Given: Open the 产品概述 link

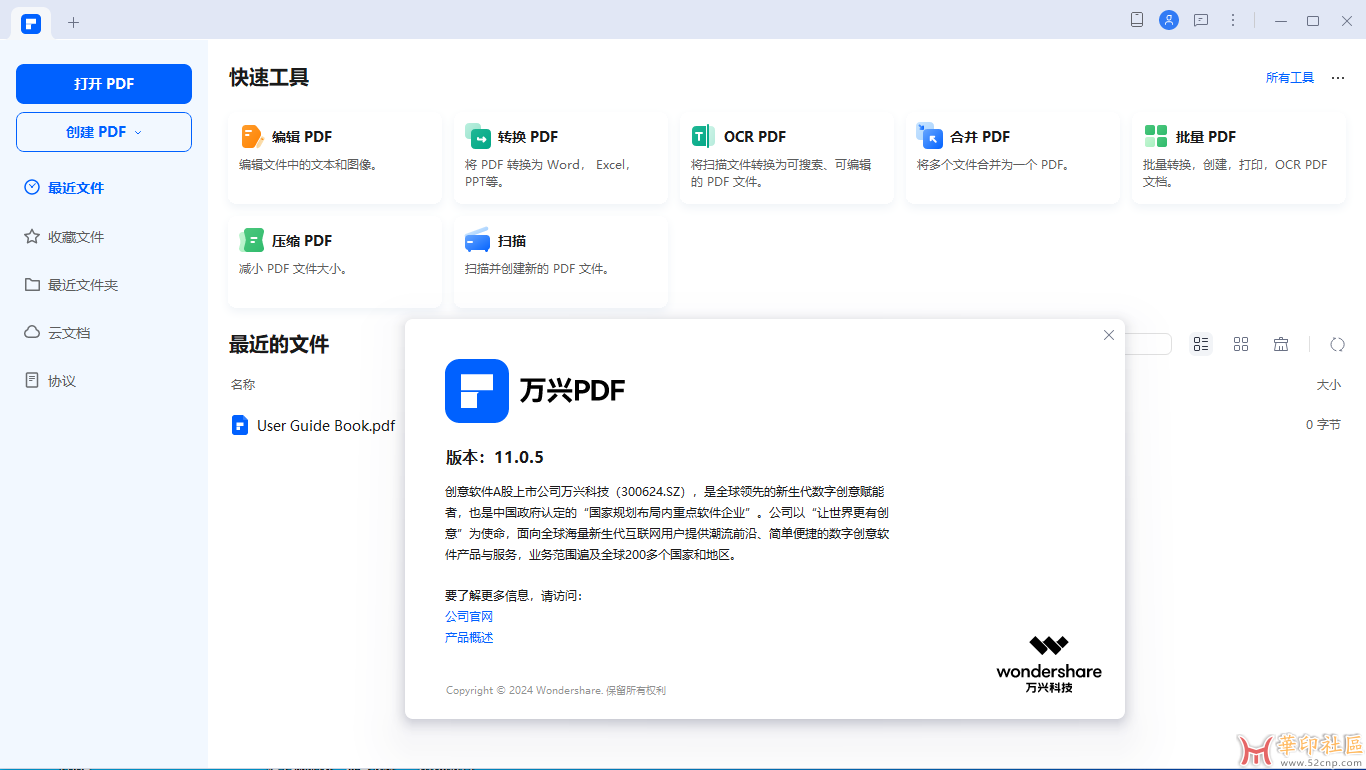Looking at the screenshot, I should point(469,638).
